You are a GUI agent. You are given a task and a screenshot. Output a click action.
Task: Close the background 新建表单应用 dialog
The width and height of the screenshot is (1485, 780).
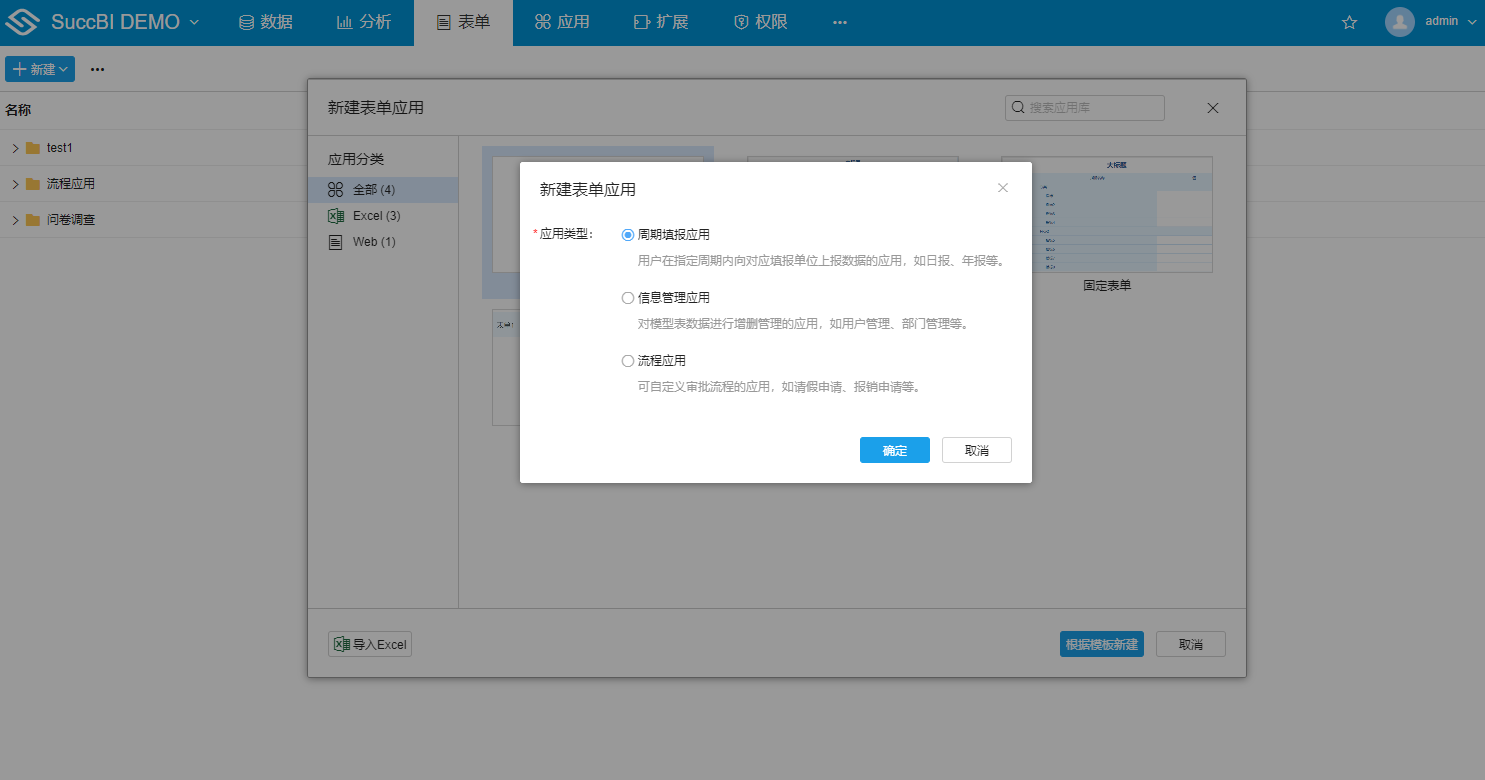1213,108
